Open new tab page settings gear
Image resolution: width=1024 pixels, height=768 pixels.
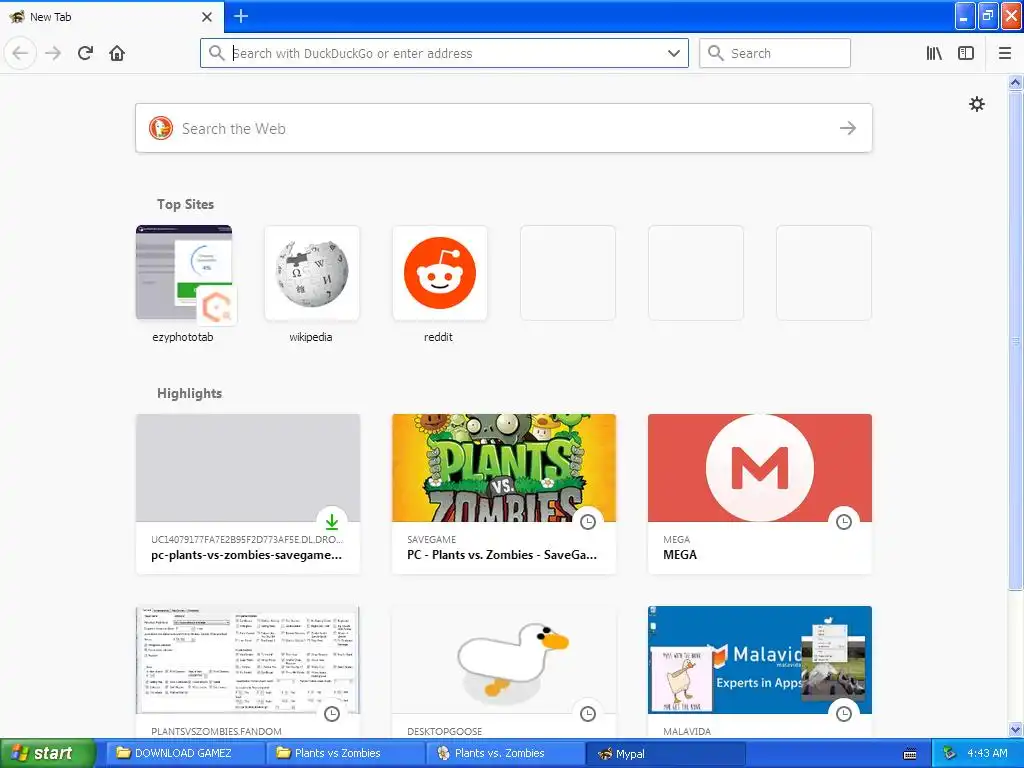coord(976,104)
